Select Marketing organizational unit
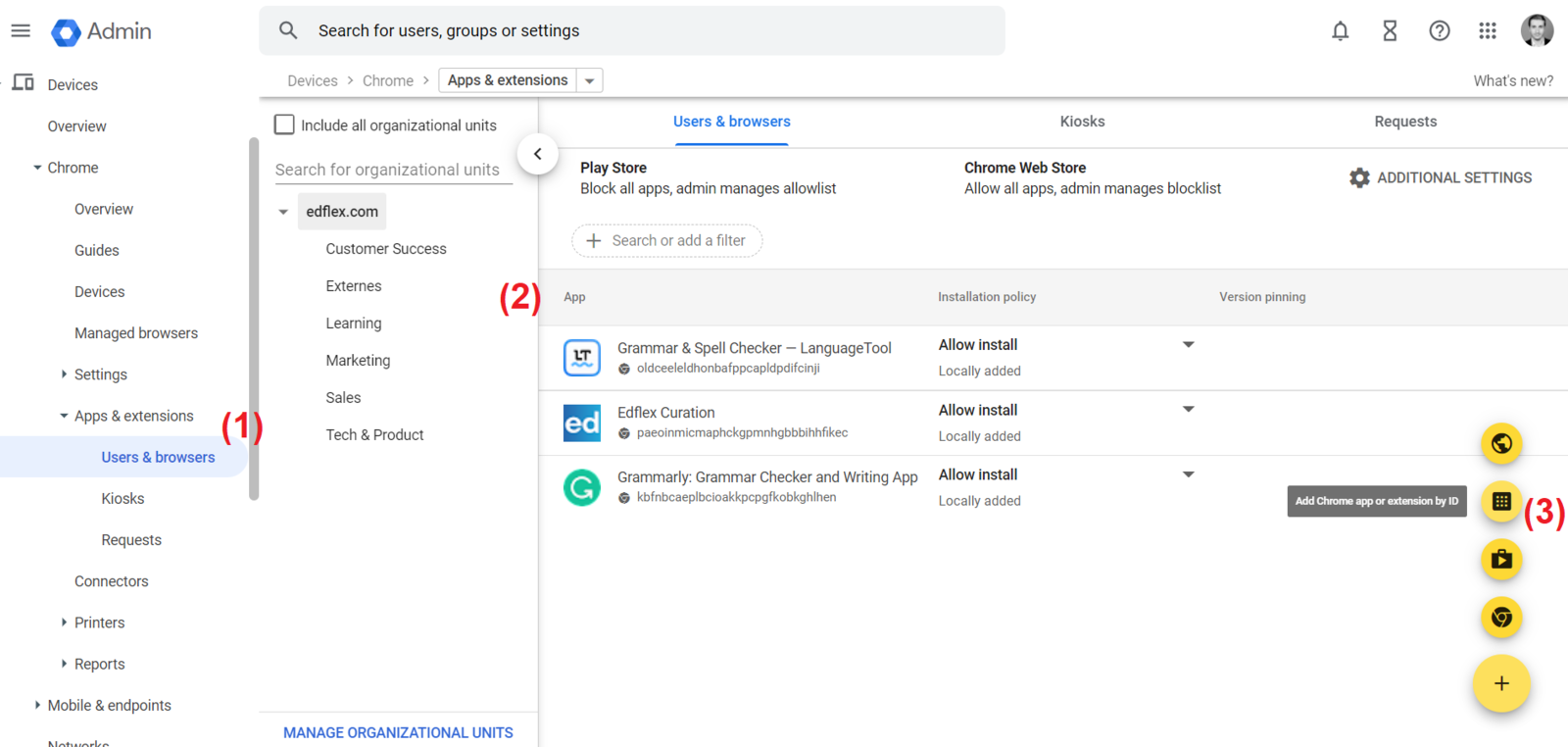The width and height of the screenshot is (1568, 747). [358, 361]
